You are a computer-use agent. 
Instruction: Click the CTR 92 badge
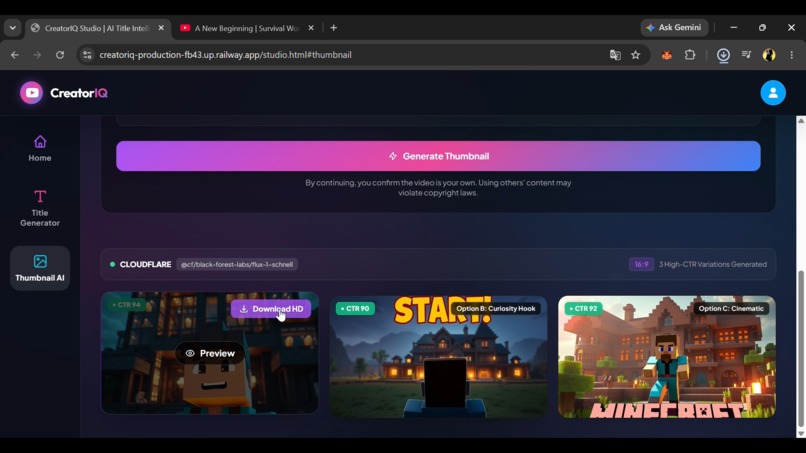[x=583, y=309]
